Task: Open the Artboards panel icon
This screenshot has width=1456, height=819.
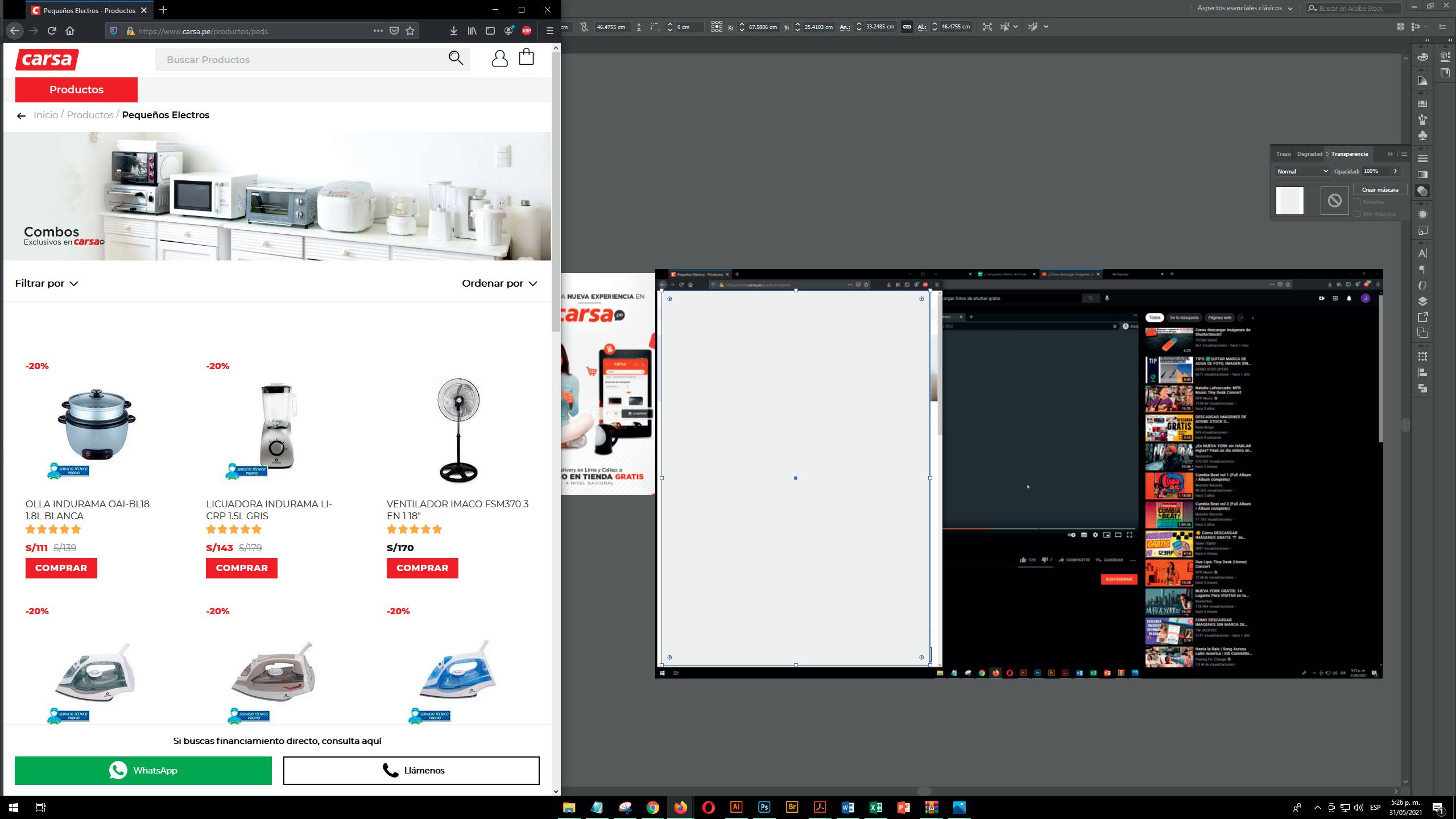Action: click(1422, 333)
